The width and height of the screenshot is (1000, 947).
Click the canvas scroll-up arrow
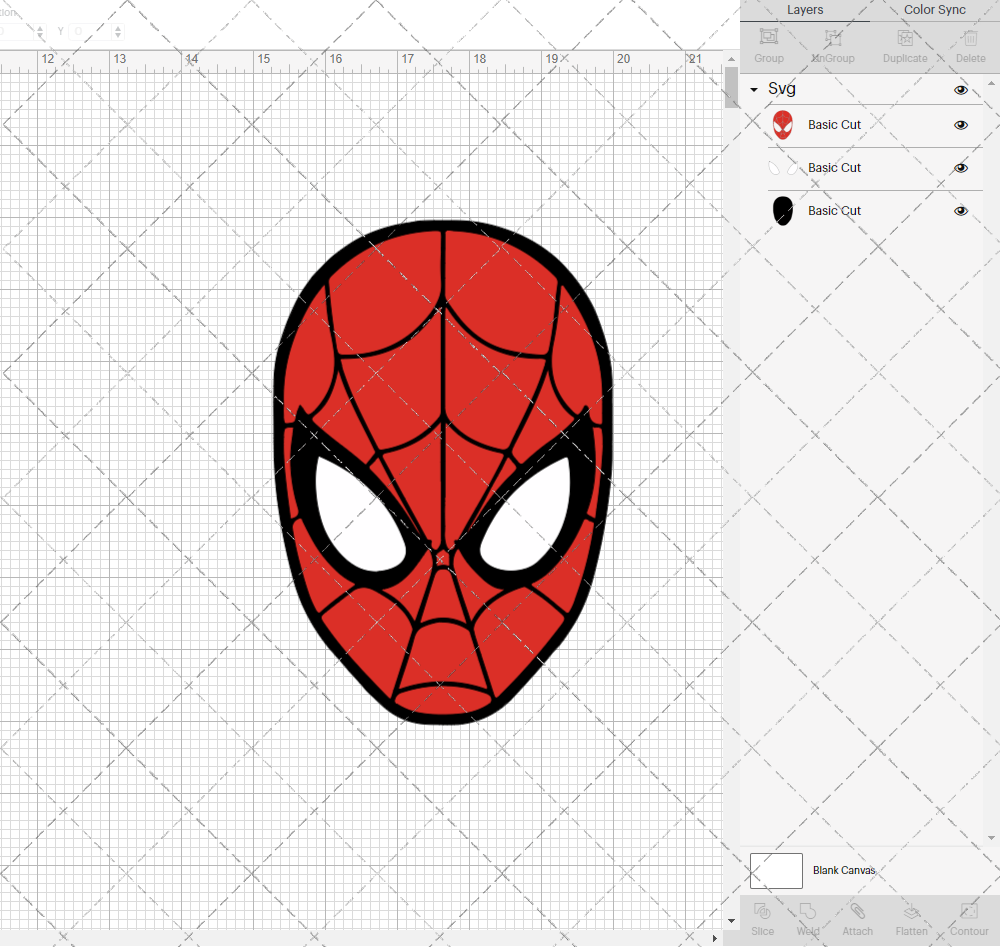732,59
